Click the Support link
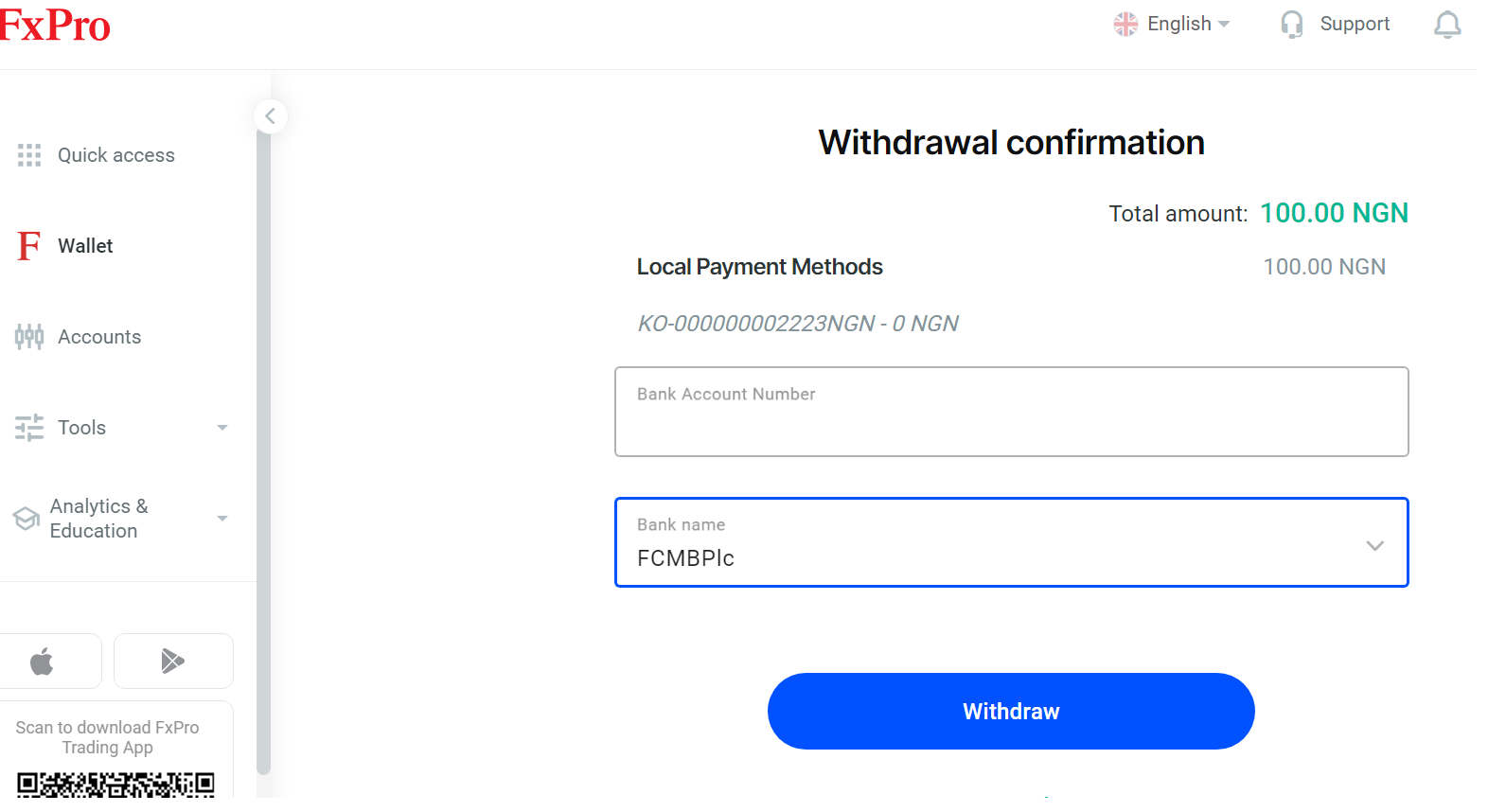This screenshot has width=1506, height=812. click(1355, 25)
